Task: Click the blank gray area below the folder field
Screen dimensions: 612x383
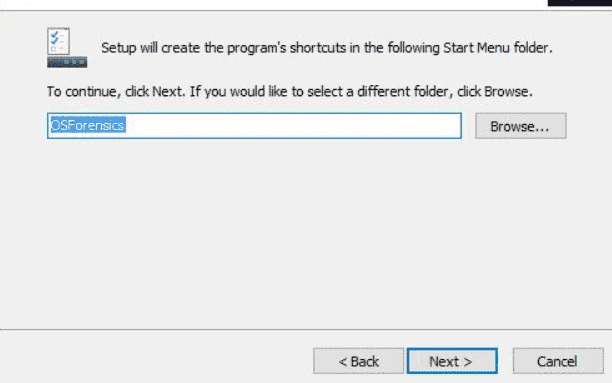Action: (306, 234)
